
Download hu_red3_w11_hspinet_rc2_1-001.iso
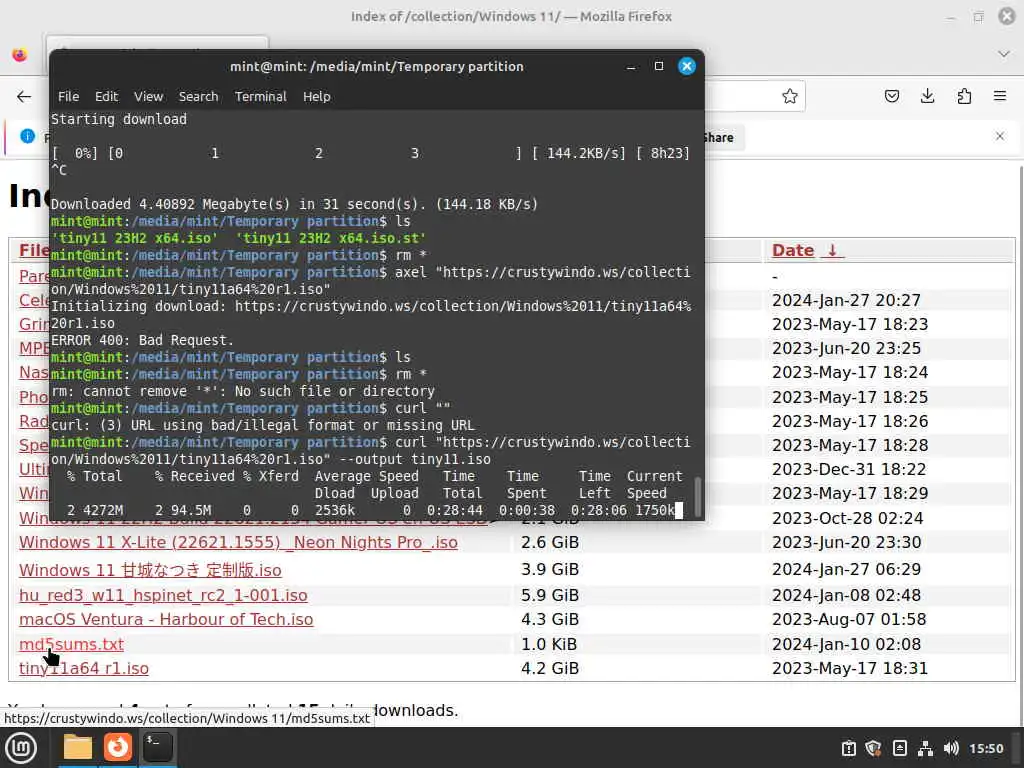click(163, 595)
